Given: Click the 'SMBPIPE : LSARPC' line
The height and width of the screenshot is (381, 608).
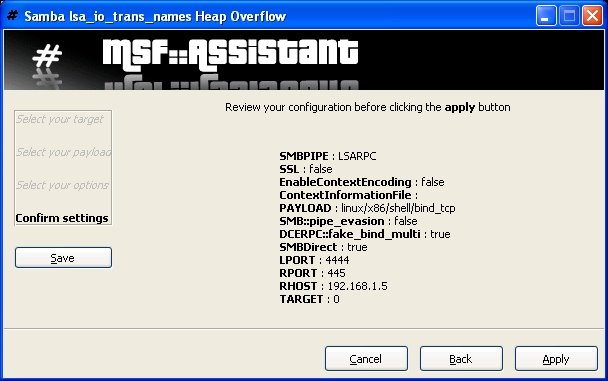Looking at the screenshot, I should tap(328, 156).
